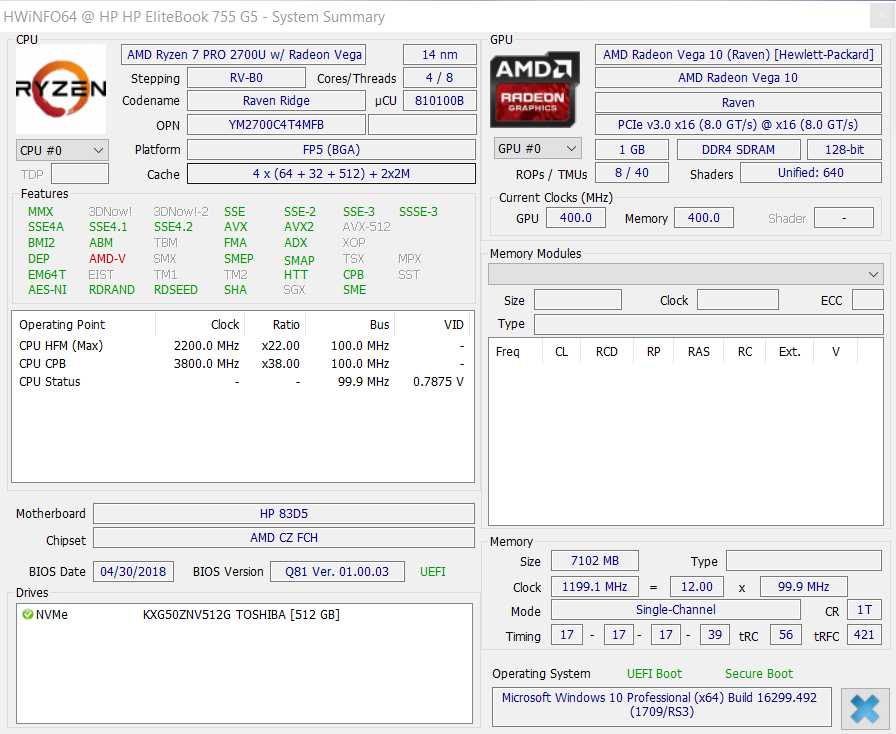Click the GPU memory size 1 GB field
Screen dimensions: 896x734
click(x=632, y=150)
